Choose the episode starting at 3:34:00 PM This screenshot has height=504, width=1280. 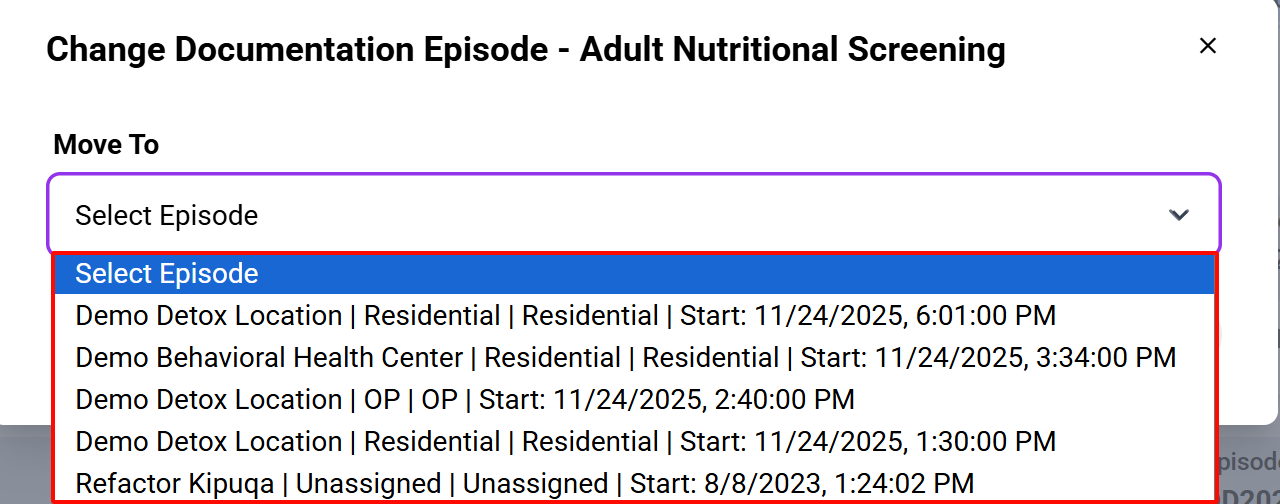click(x=625, y=358)
